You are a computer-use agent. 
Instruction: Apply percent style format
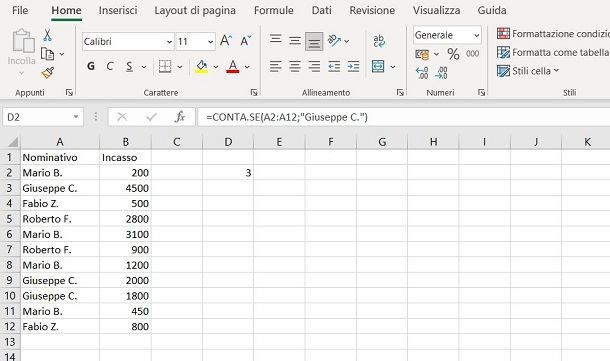[x=453, y=54]
